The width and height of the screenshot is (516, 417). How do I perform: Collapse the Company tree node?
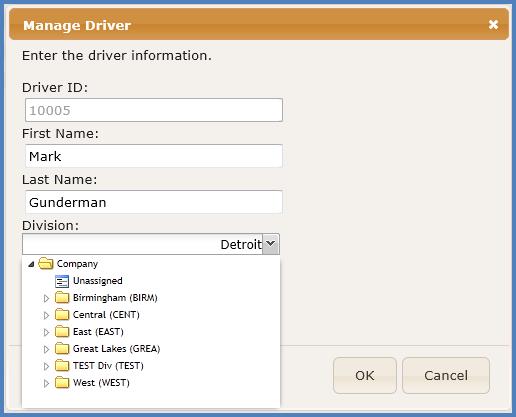click(31, 264)
